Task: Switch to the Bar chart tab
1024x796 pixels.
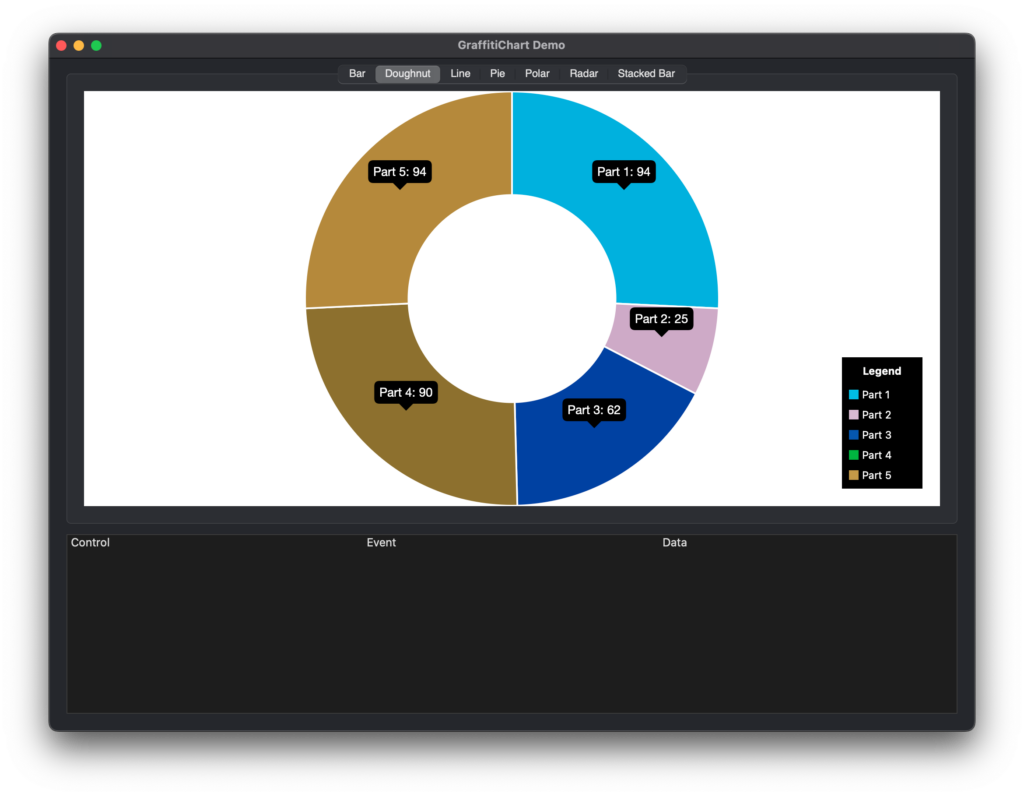Action: (357, 73)
